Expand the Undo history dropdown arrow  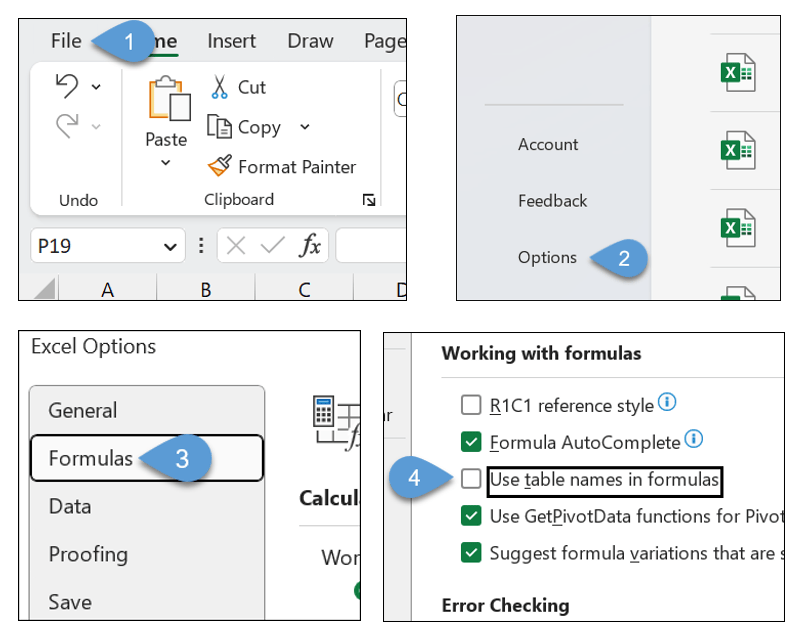pyautogui.click(x=96, y=88)
